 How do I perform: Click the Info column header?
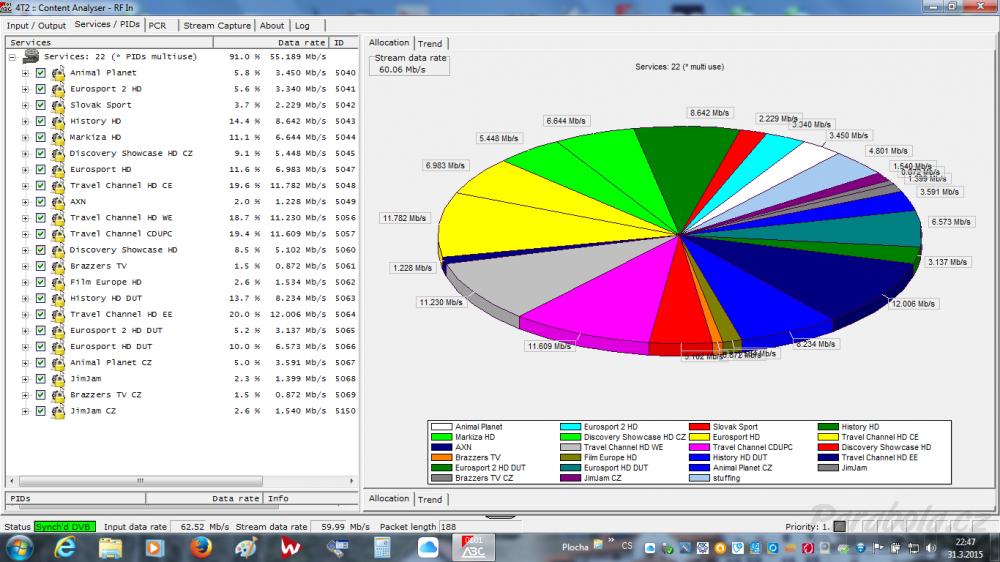310,499
